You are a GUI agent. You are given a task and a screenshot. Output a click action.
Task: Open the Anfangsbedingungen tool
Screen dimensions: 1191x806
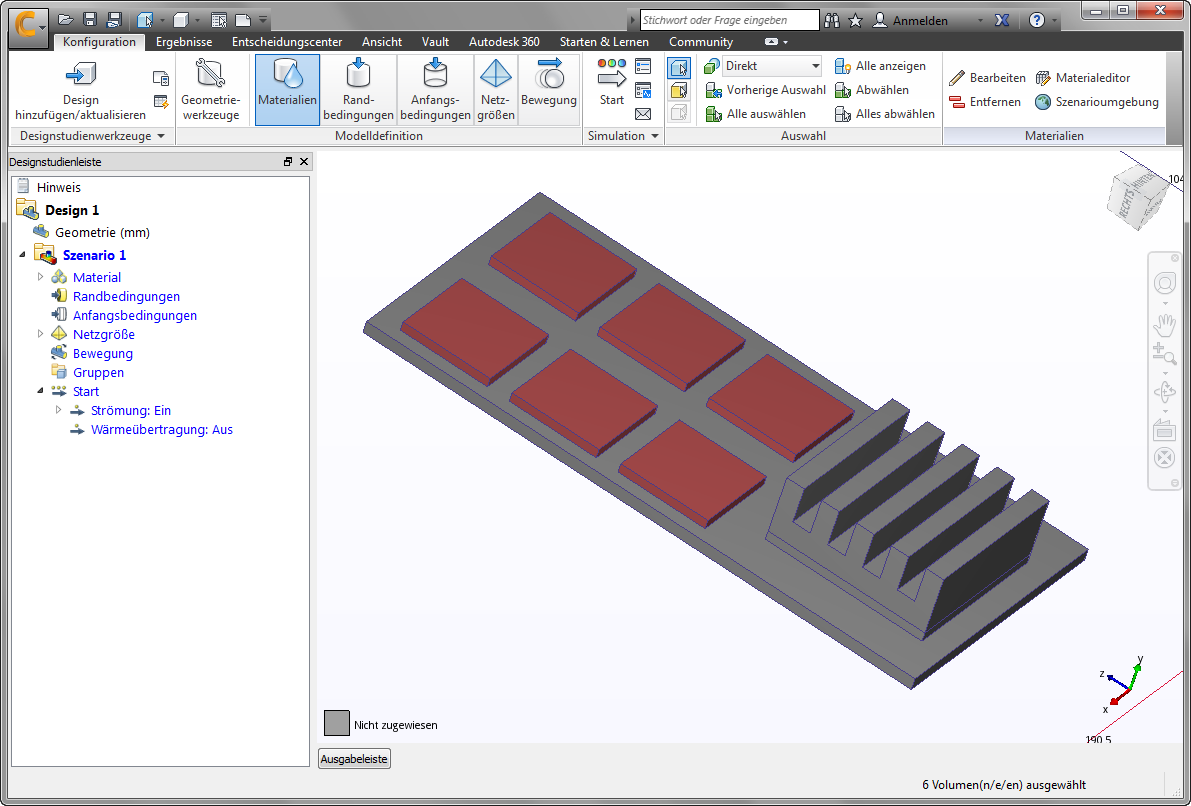pos(435,90)
